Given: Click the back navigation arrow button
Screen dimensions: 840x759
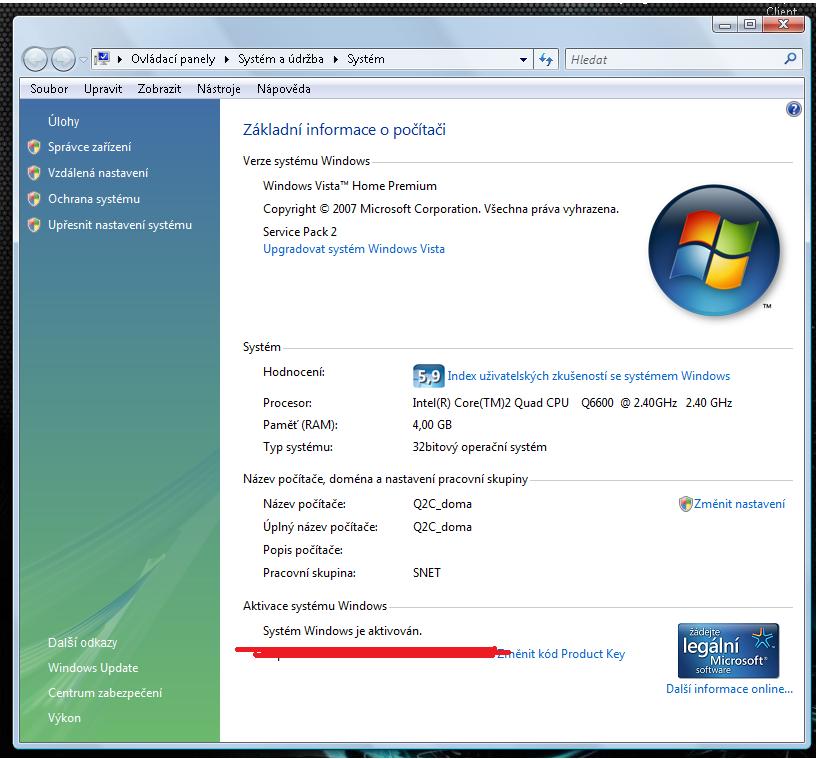Looking at the screenshot, I should (35, 59).
